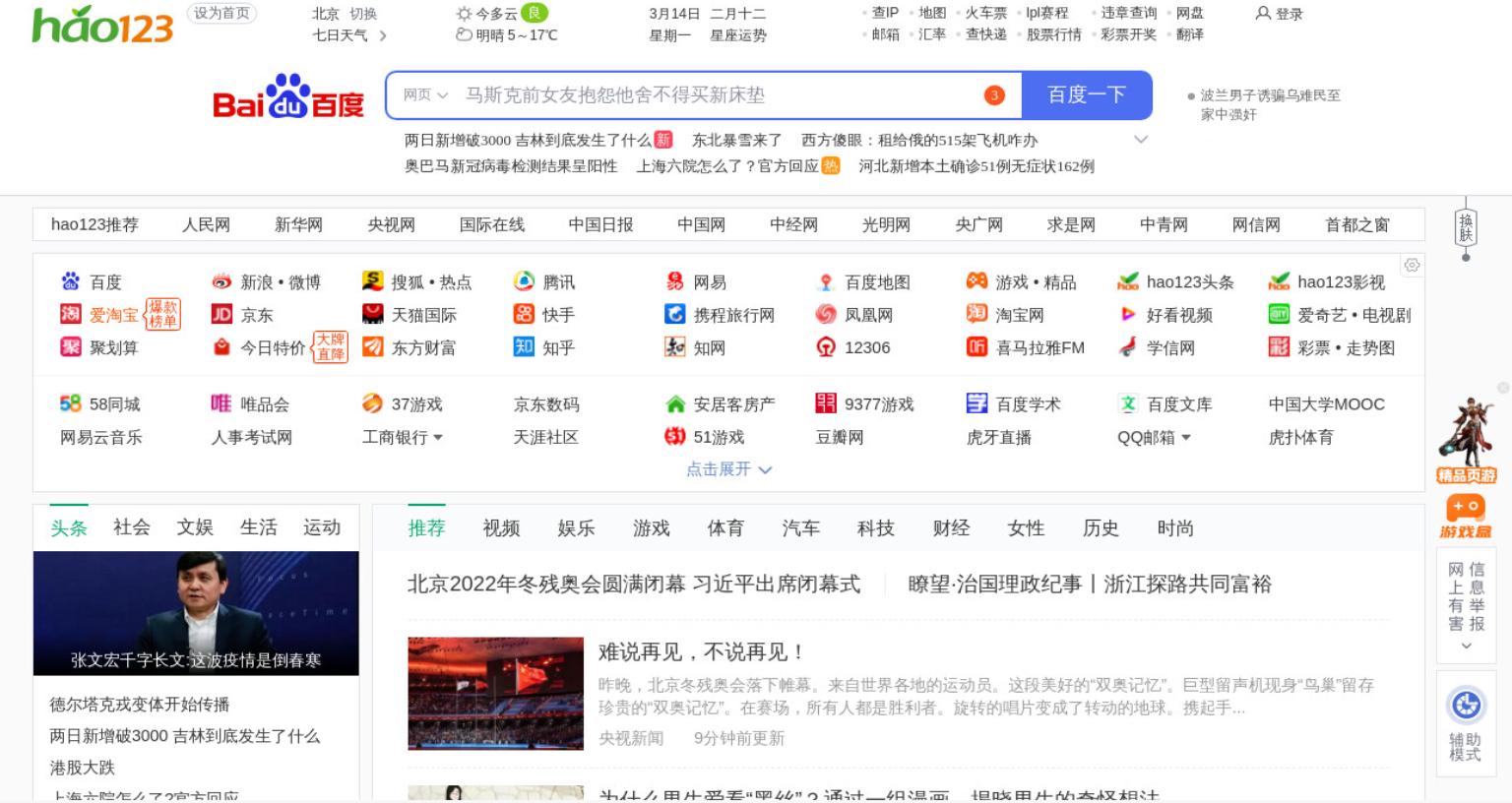Screen dimensions: 1512x803
Task: Pull the 换肤 skin switcher
Action: click(1466, 229)
